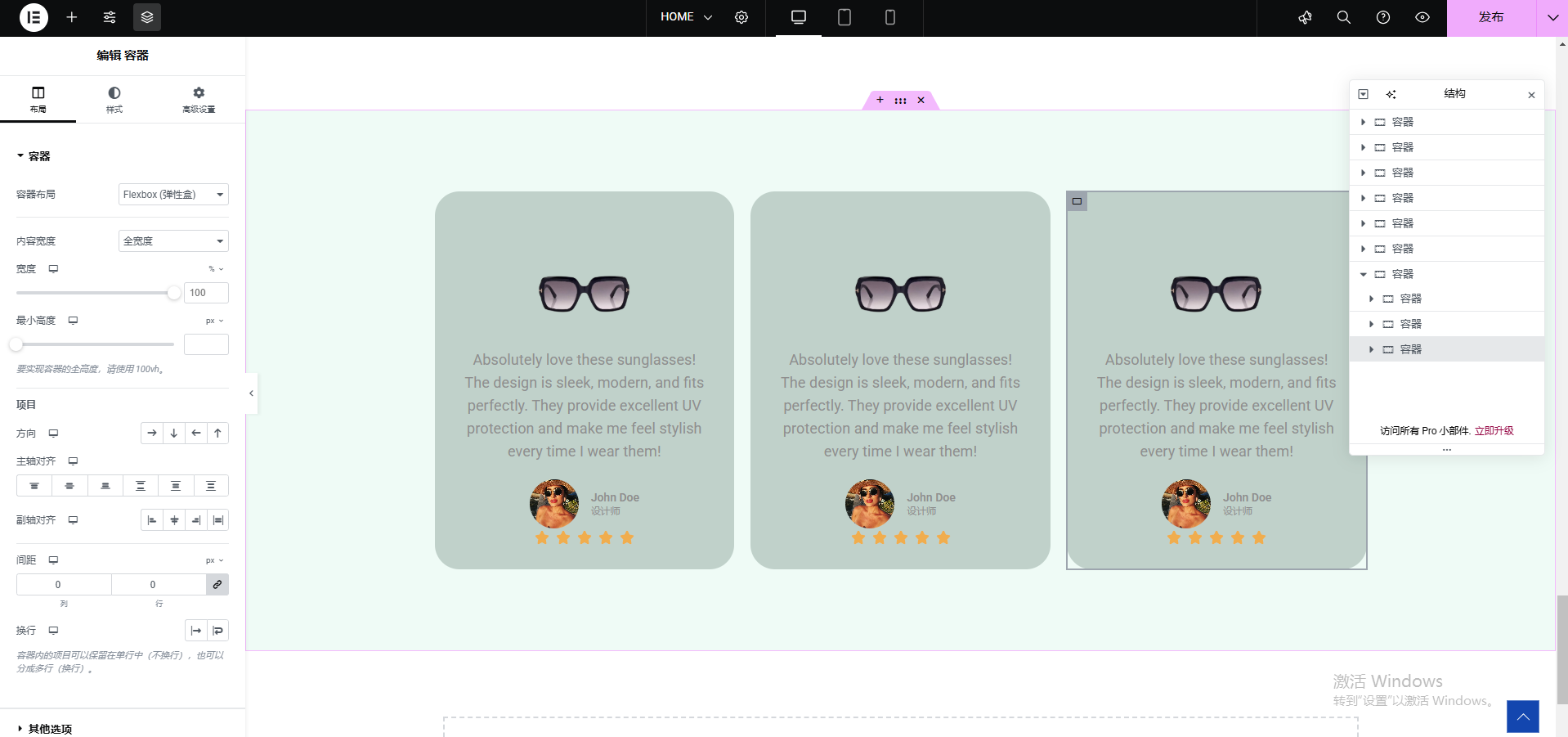Switch to the 高级设置 tab
Image resolution: width=1568 pixels, height=737 pixels.
point(199,99)
